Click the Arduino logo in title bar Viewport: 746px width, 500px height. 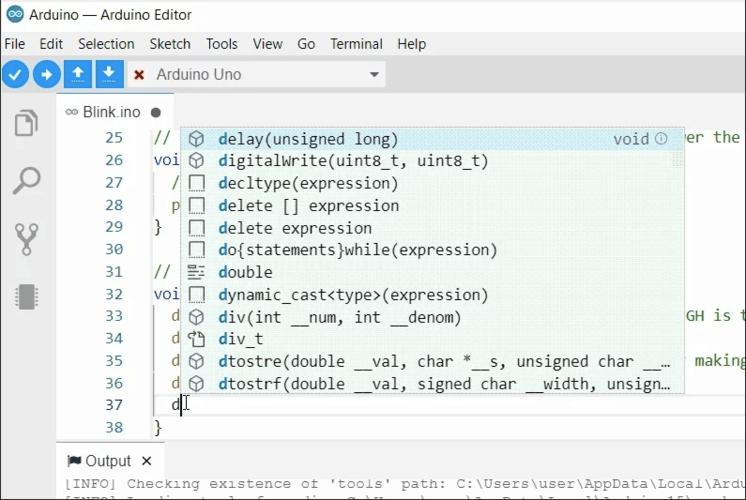pyautogui.click(x=15, y=14)
